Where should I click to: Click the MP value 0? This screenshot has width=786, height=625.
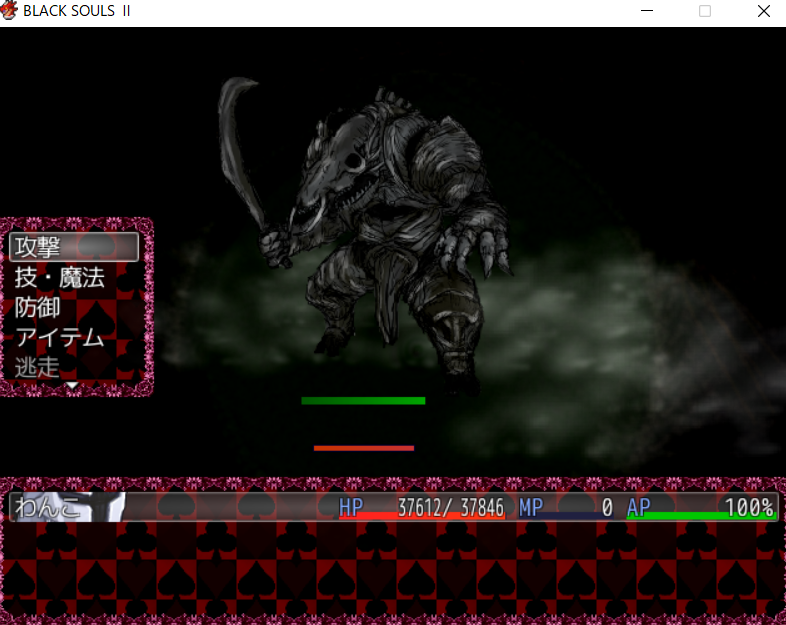pyautogui.click(x=607, y=508)
